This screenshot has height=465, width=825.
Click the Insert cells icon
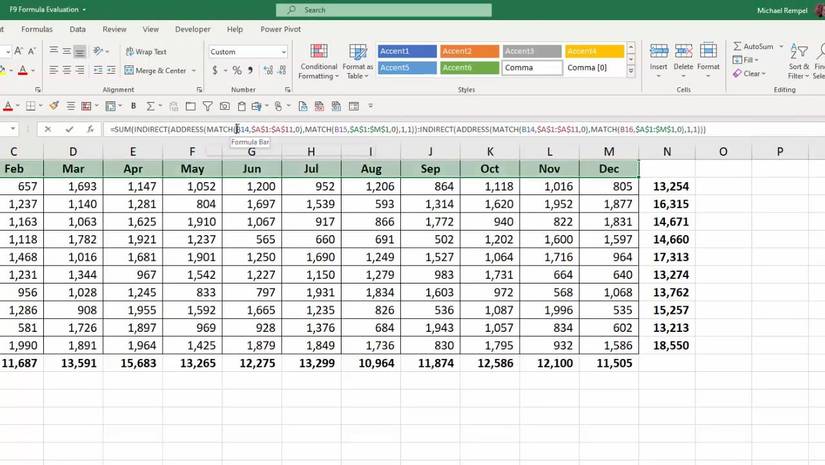658,52
